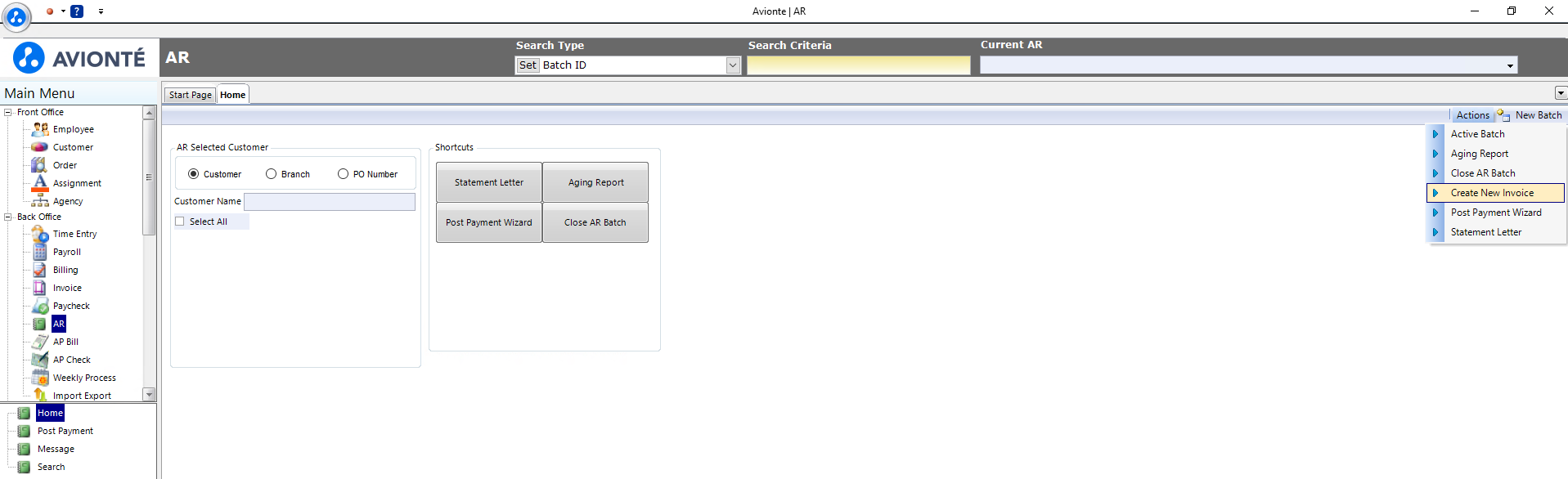The image size is (1568, 479).
Task: Click Main Menu scrollbar down arrow
Action: click(149, 395)
